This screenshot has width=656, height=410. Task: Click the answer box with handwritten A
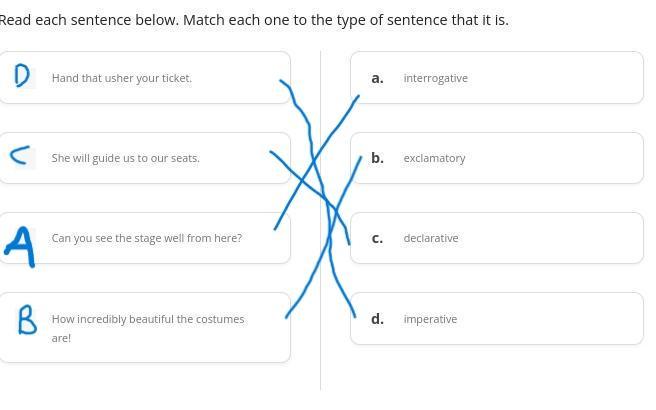(21, 246)
